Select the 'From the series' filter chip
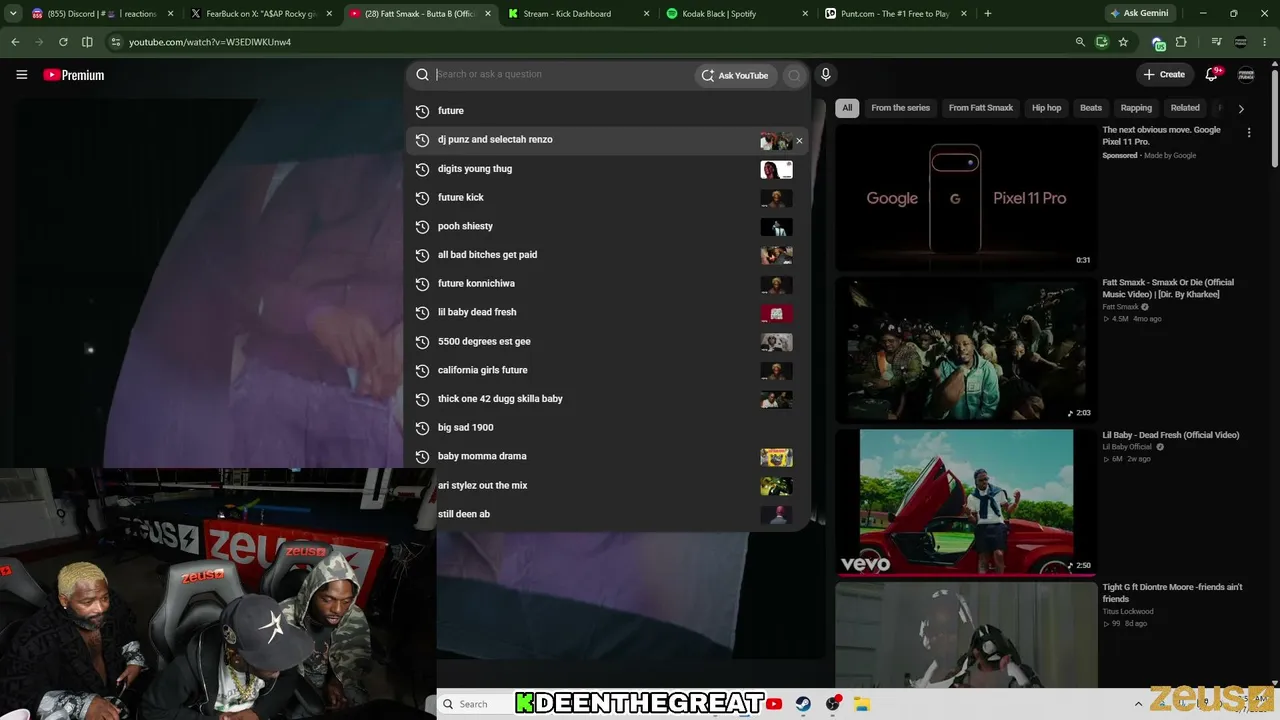This screenshot has height=720, width=1280. [x=900, y=108]
